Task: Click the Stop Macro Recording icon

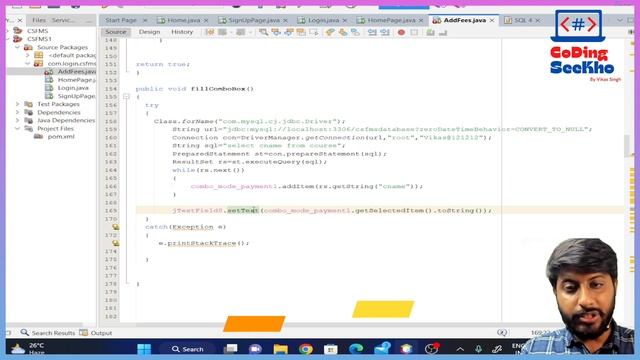Action: pyautogui.click(x=414, y=32)
